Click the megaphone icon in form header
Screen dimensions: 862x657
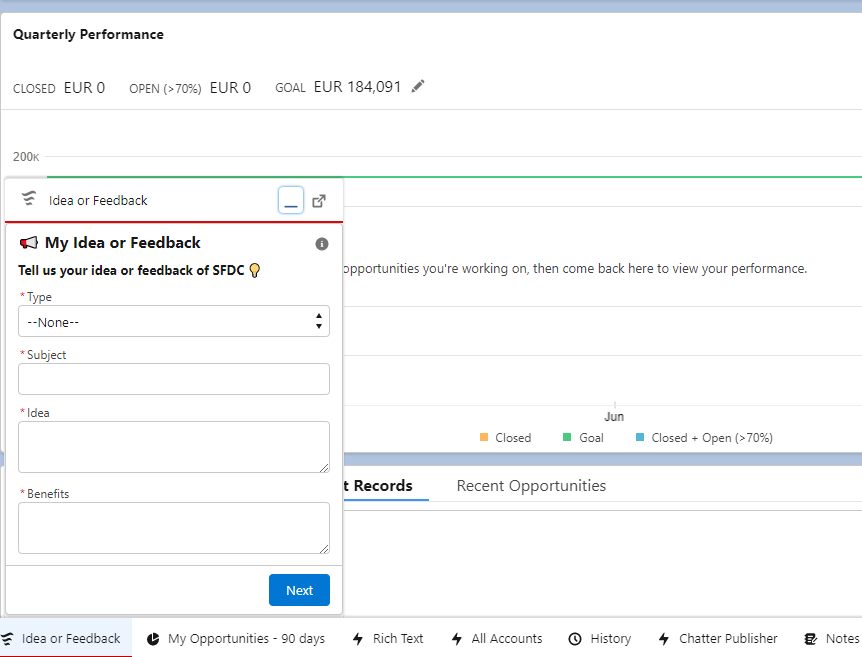29,242
